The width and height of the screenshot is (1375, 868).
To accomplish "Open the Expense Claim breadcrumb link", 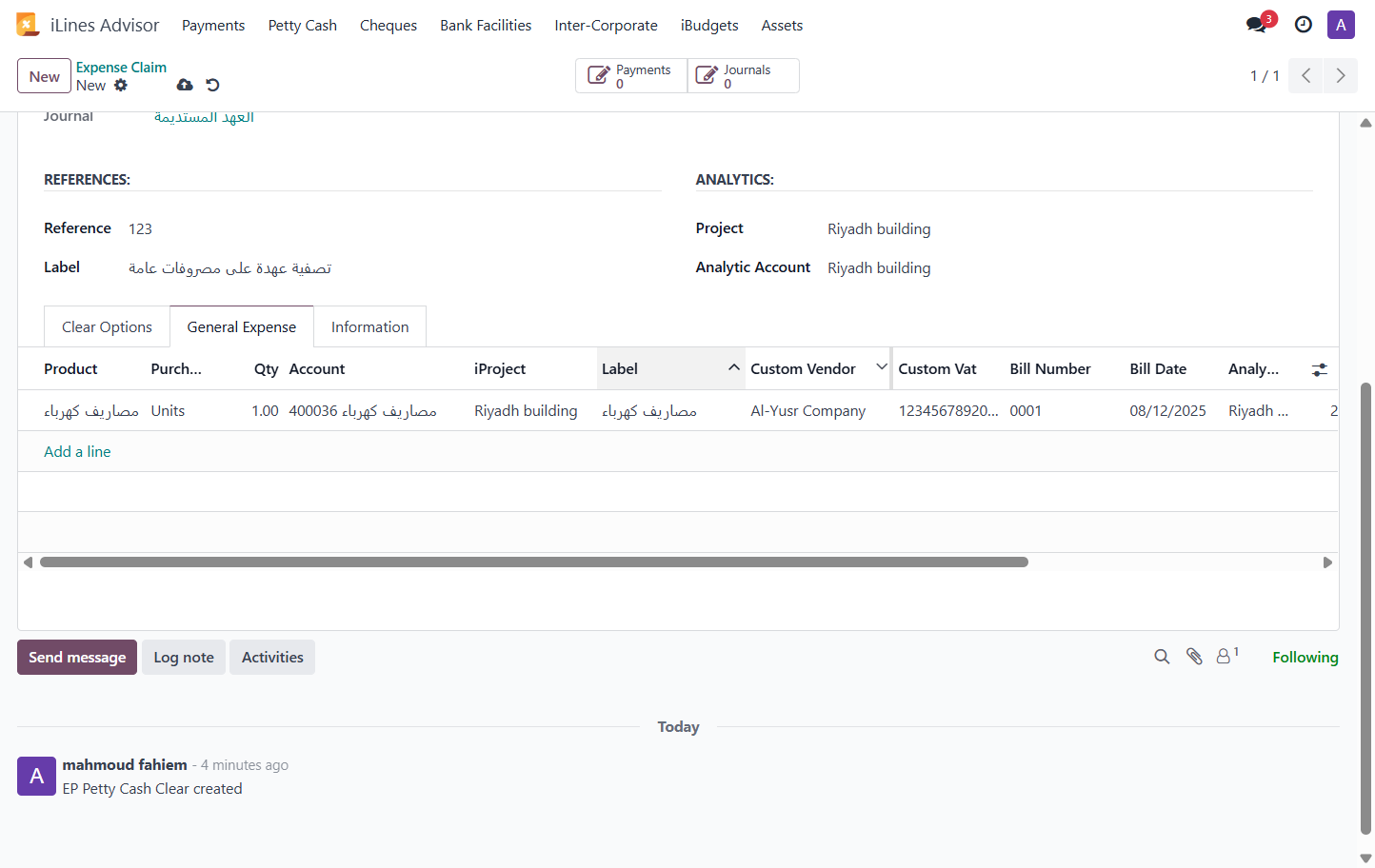I will tap(121, 68).
